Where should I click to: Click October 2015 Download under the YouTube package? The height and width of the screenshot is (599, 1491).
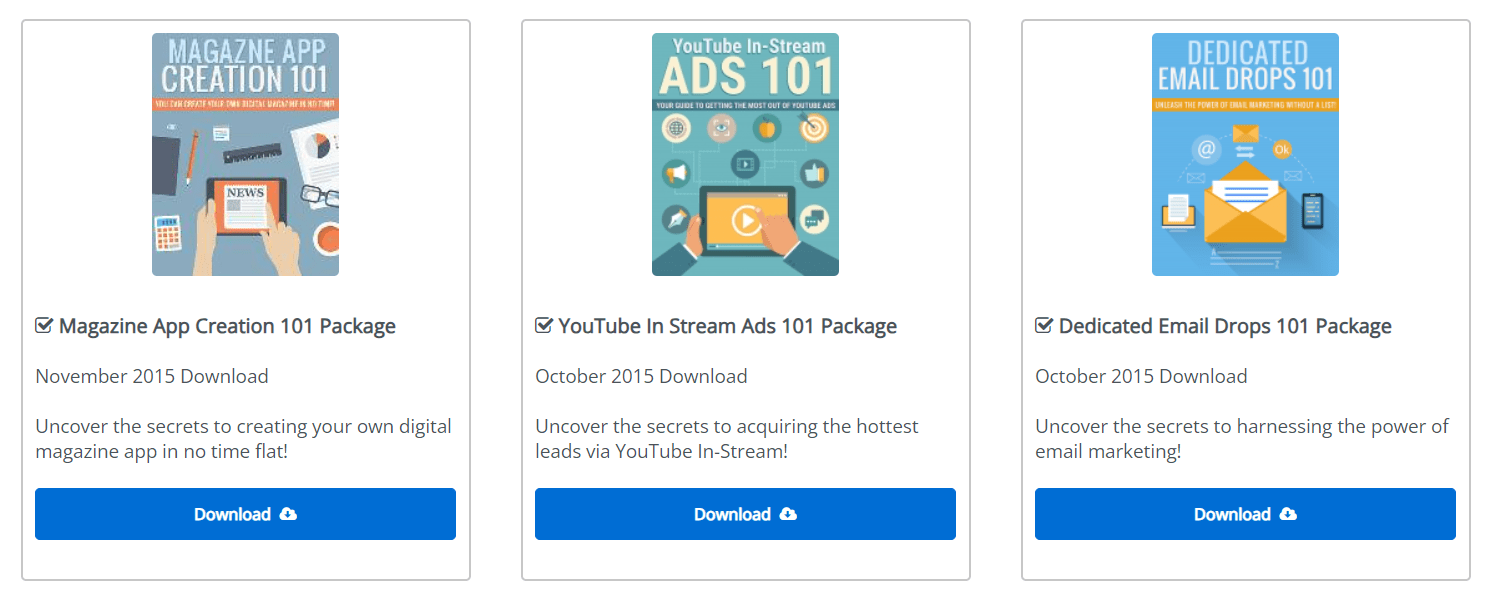(641, 376)
